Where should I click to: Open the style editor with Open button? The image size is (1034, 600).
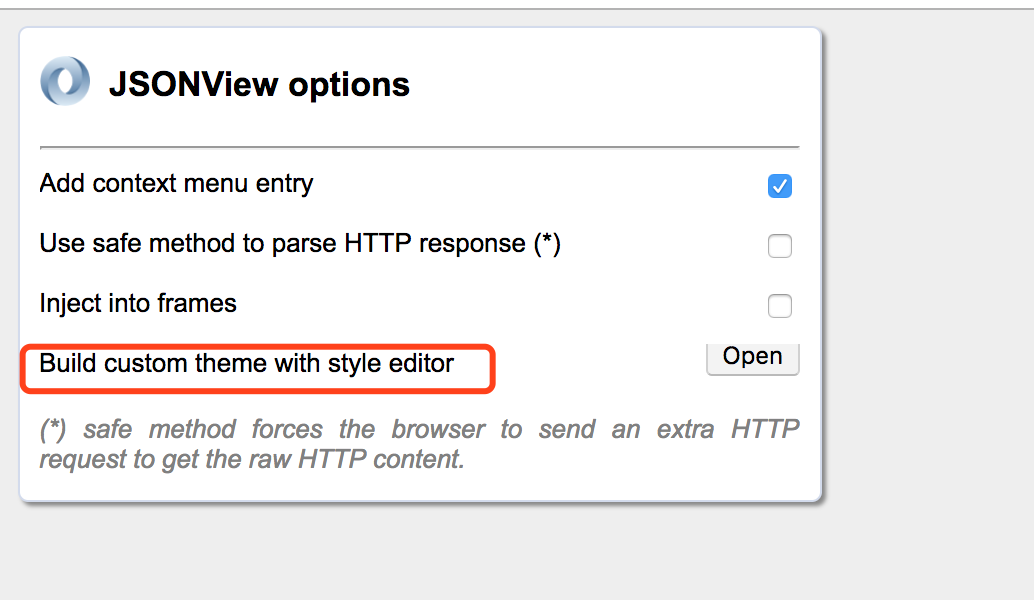click(x=752, y=358)
